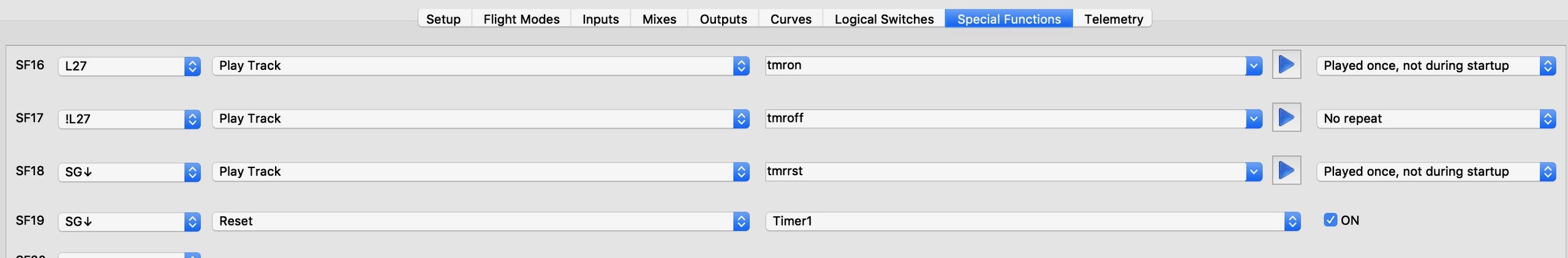Open the SF18 switch dropdown showing SG↓
Screen dimensions: 1568x258
point(129,172)
